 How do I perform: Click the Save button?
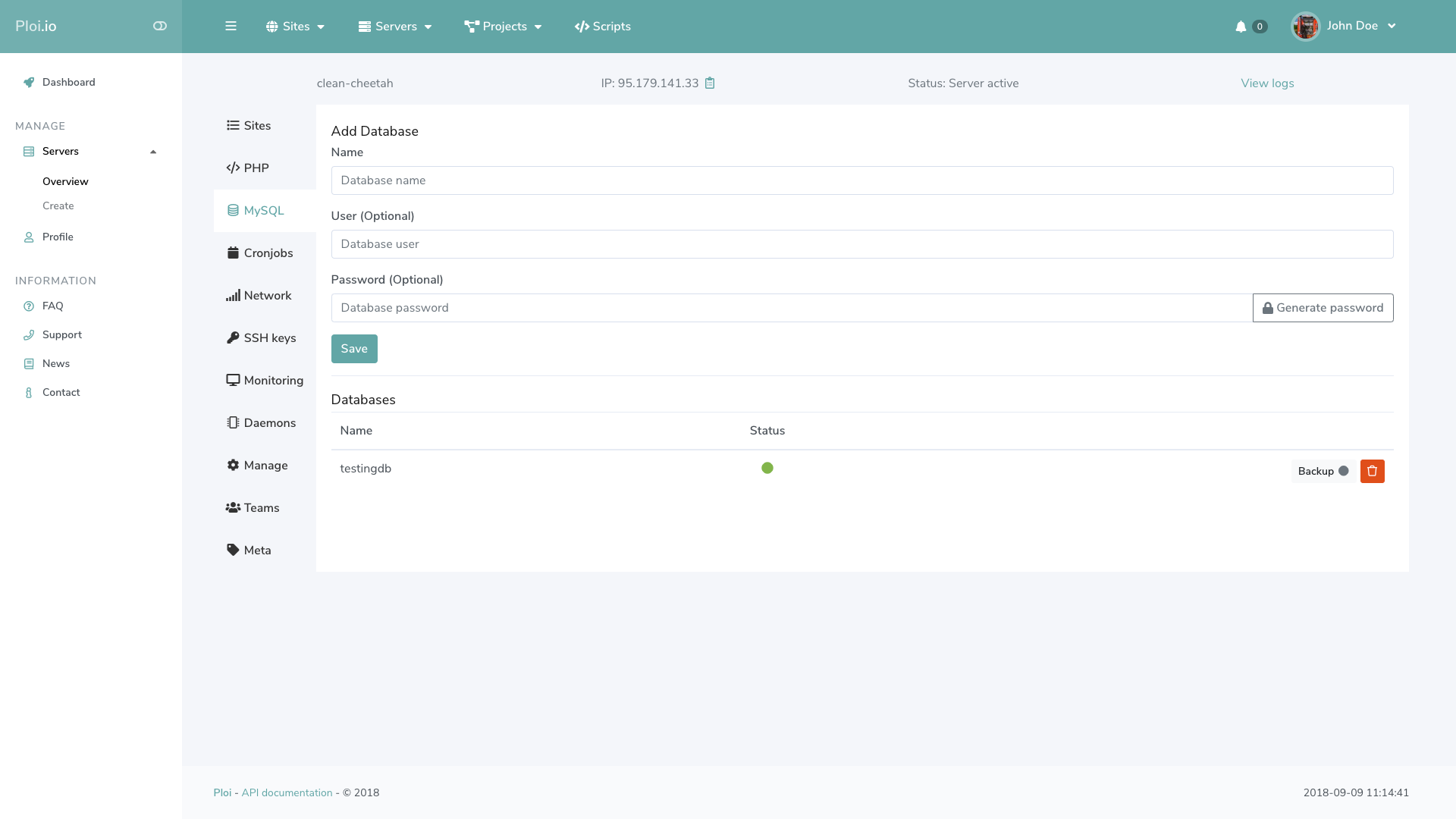(354, 349)
